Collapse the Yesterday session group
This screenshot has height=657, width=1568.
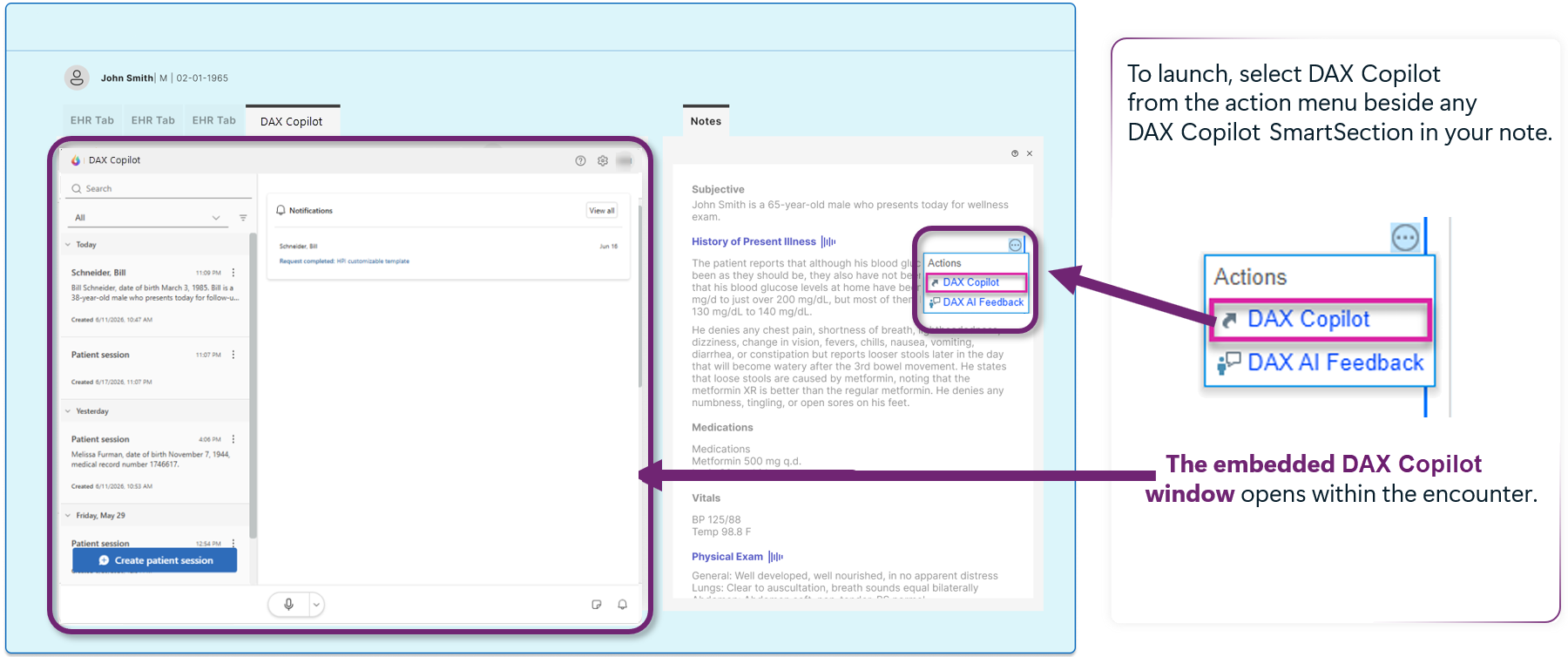pos(68,411)
